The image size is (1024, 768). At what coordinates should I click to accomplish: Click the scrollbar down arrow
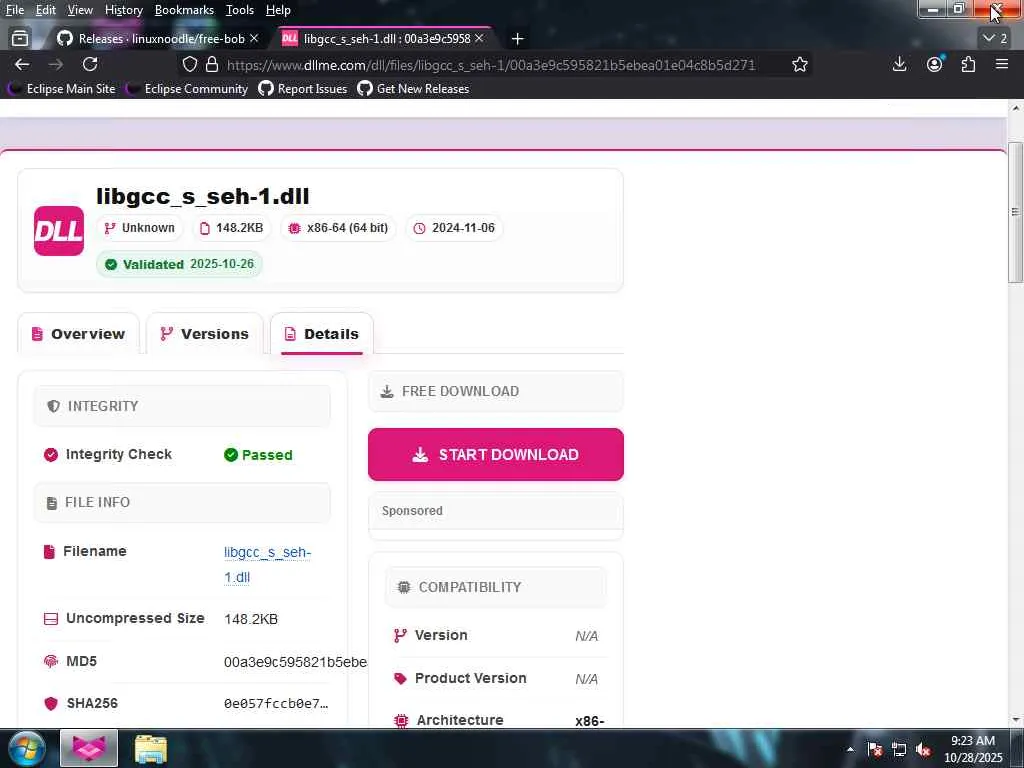pyautogui.click(x=1015, y=720)
